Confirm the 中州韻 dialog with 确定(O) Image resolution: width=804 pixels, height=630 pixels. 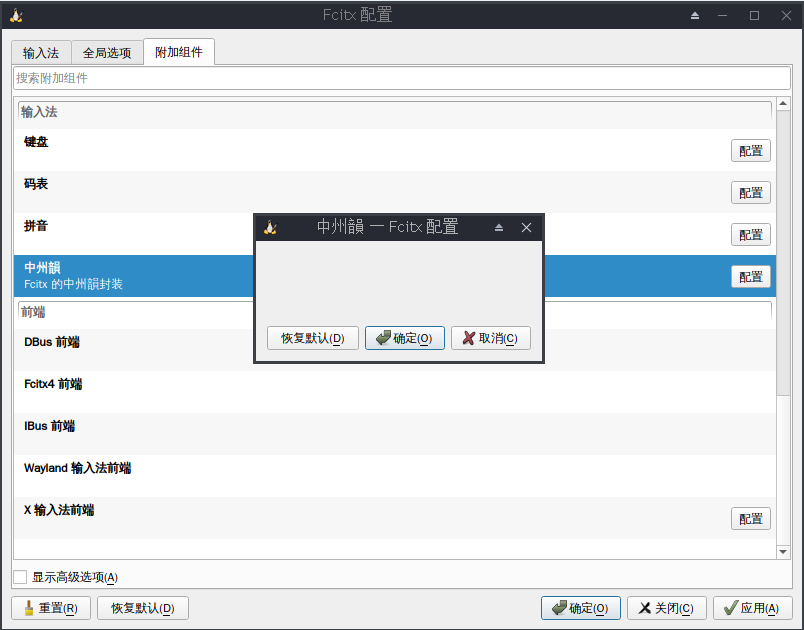(405, 338)
